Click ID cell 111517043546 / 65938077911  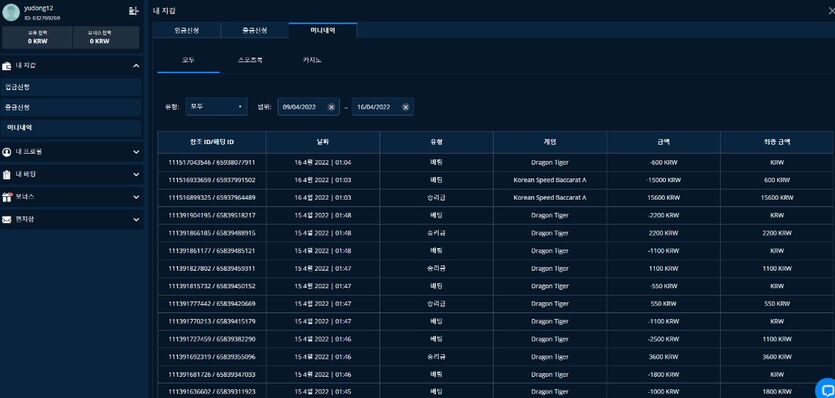212,163
